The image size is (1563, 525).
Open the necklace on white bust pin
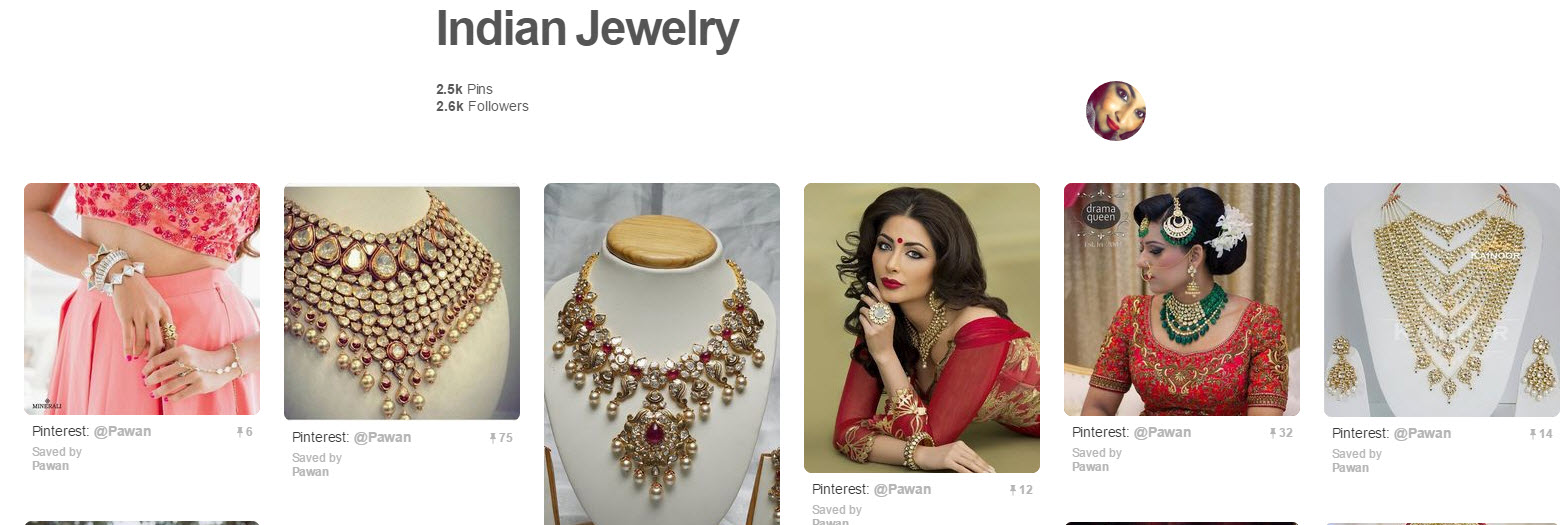[x=662, y=354]
